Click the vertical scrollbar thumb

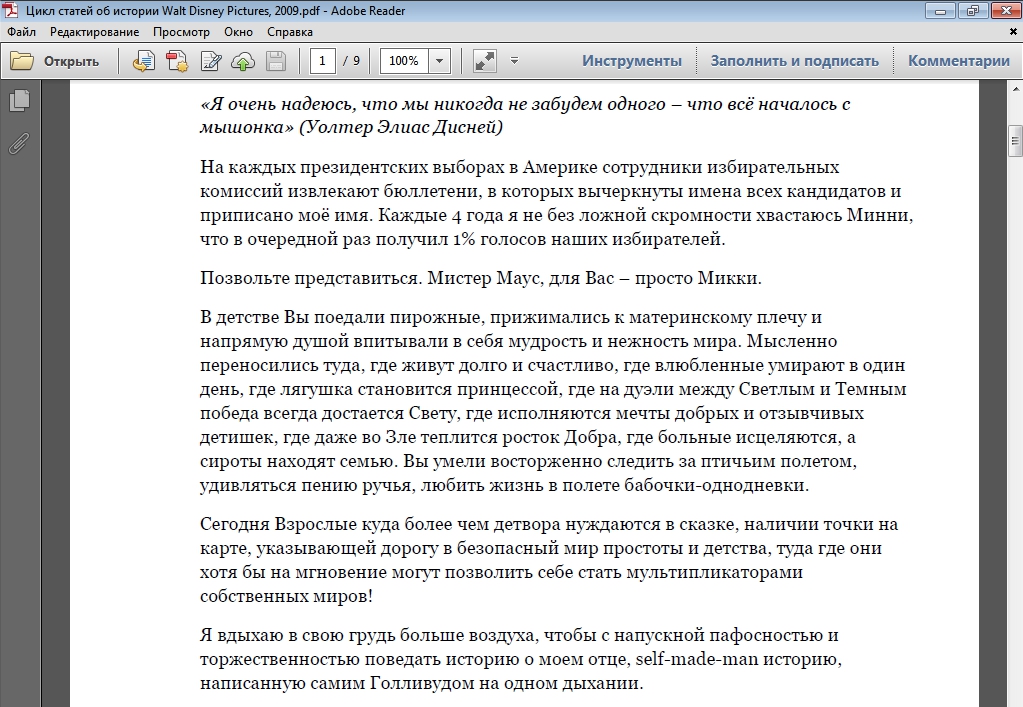(1015, 141)
